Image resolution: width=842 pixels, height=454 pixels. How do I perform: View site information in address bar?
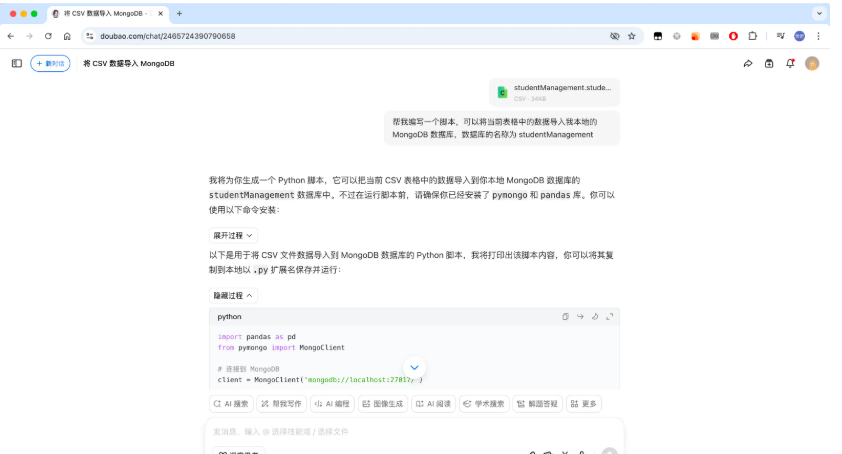click(90, 36)
